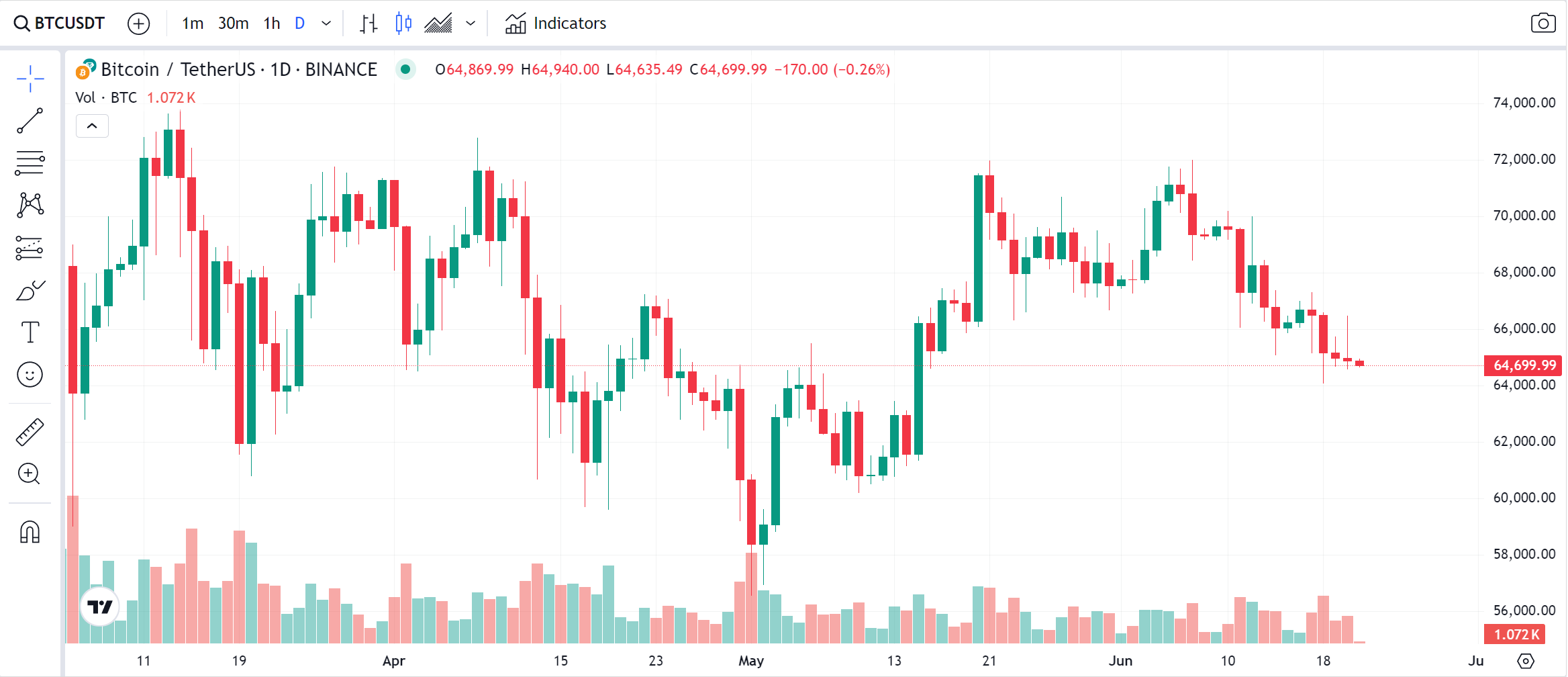Image resolution: width=1568 pixels, height=677 pixels.
Task: Select the brush drawing tool
Action: pos(30,291)
